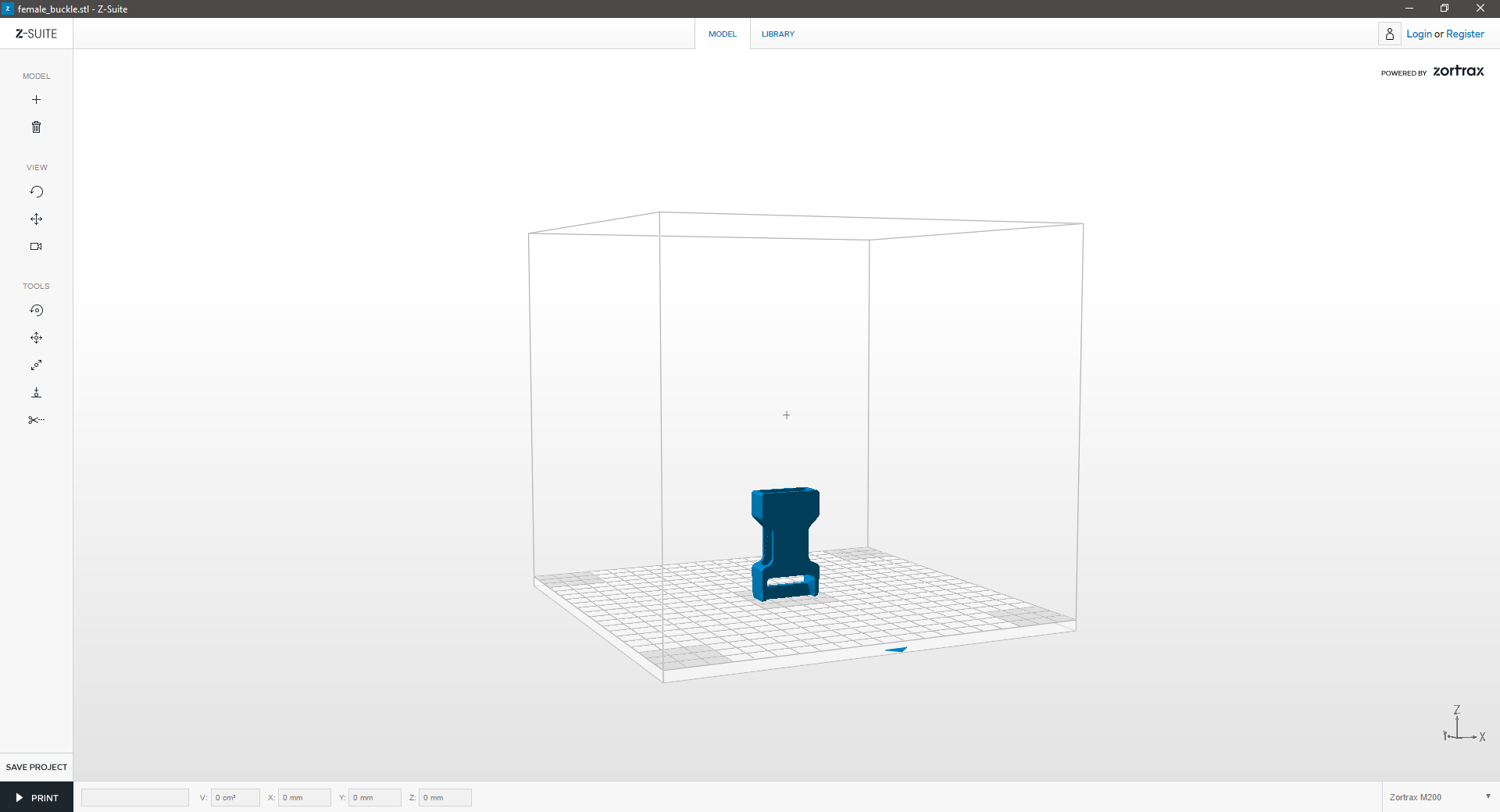Click the Register link
Screen dimensions: 1500x812
coord(1465,34)
